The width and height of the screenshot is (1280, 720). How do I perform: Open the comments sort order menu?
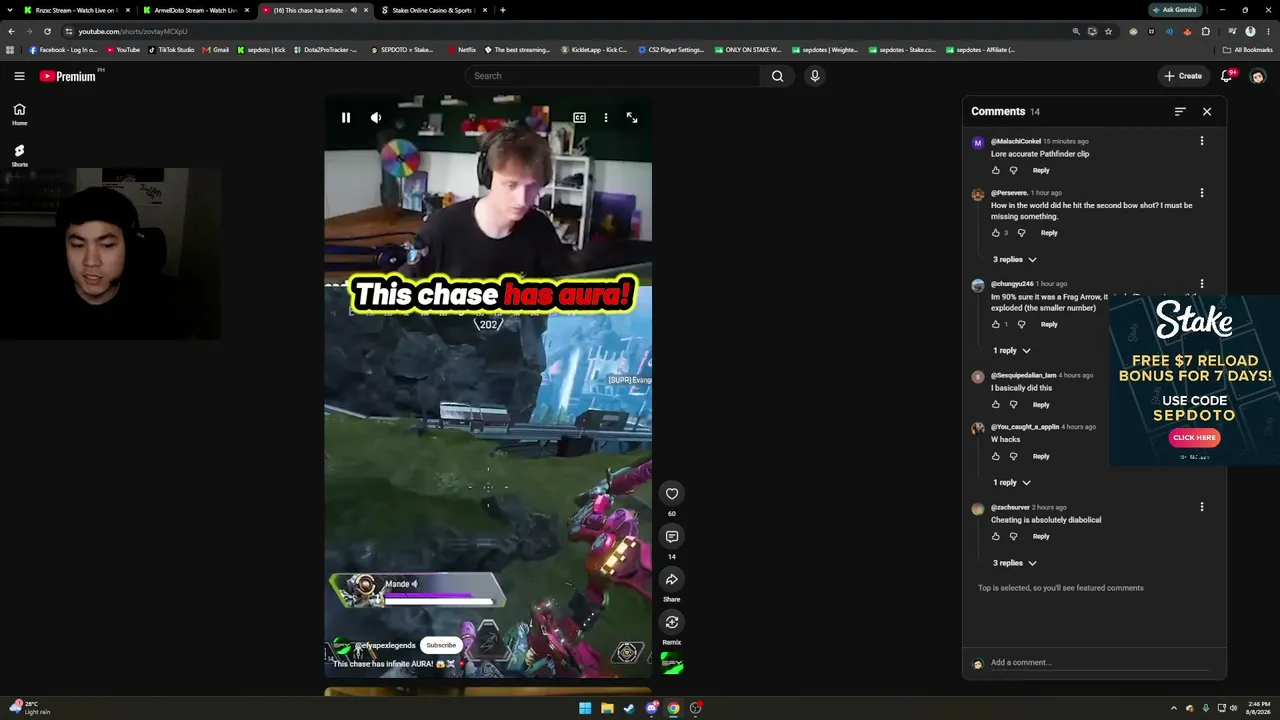[1180, 112]
